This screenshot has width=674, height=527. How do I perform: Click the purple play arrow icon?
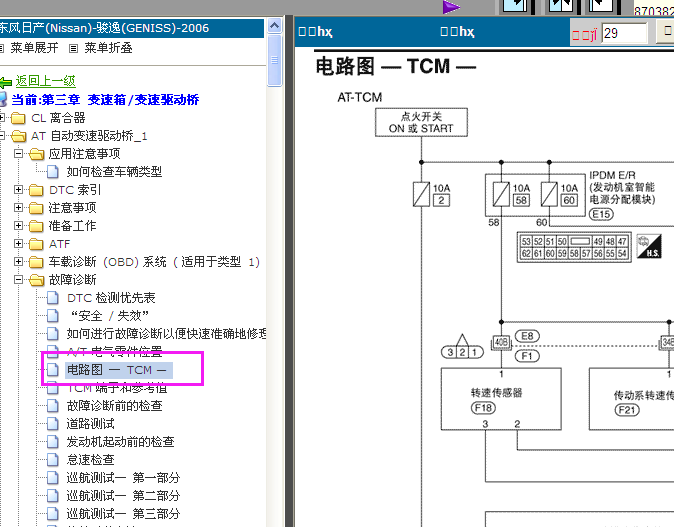point(451,6)
